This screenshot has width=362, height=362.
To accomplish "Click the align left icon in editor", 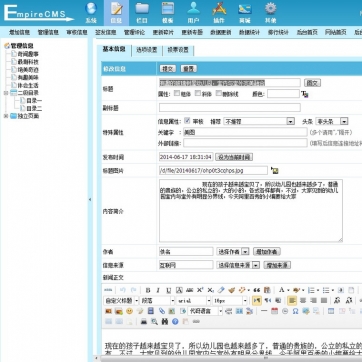I will click(x=292, y=301).
